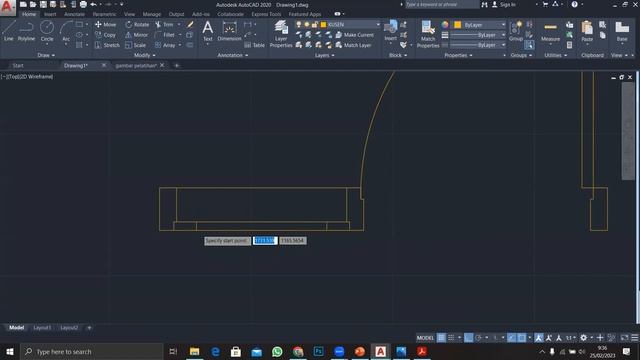This screenshot has height=360, width=640.
Task: Click the Plot printer icon in quick access toolbar
Action: (83, 4)
